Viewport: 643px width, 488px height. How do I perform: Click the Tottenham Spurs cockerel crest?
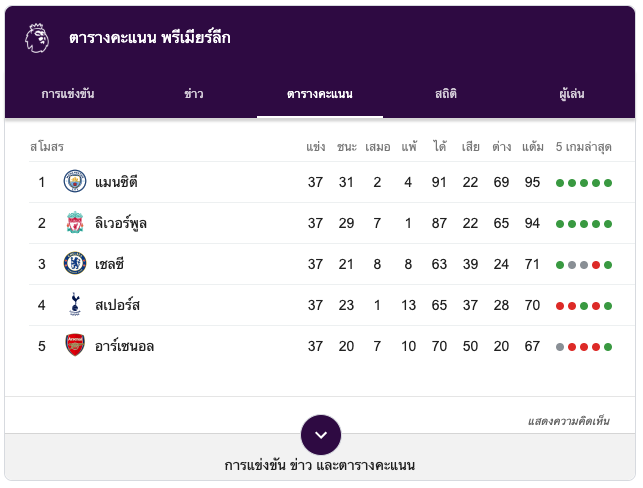click(x=75, y=304)
